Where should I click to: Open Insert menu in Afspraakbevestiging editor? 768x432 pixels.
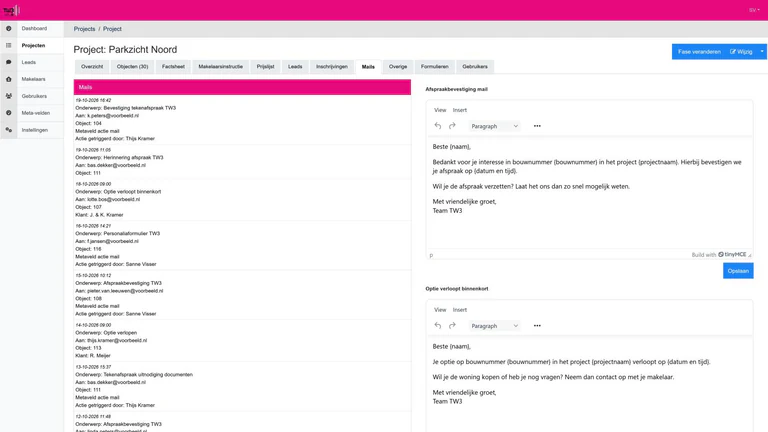click(x=459, y=110)
